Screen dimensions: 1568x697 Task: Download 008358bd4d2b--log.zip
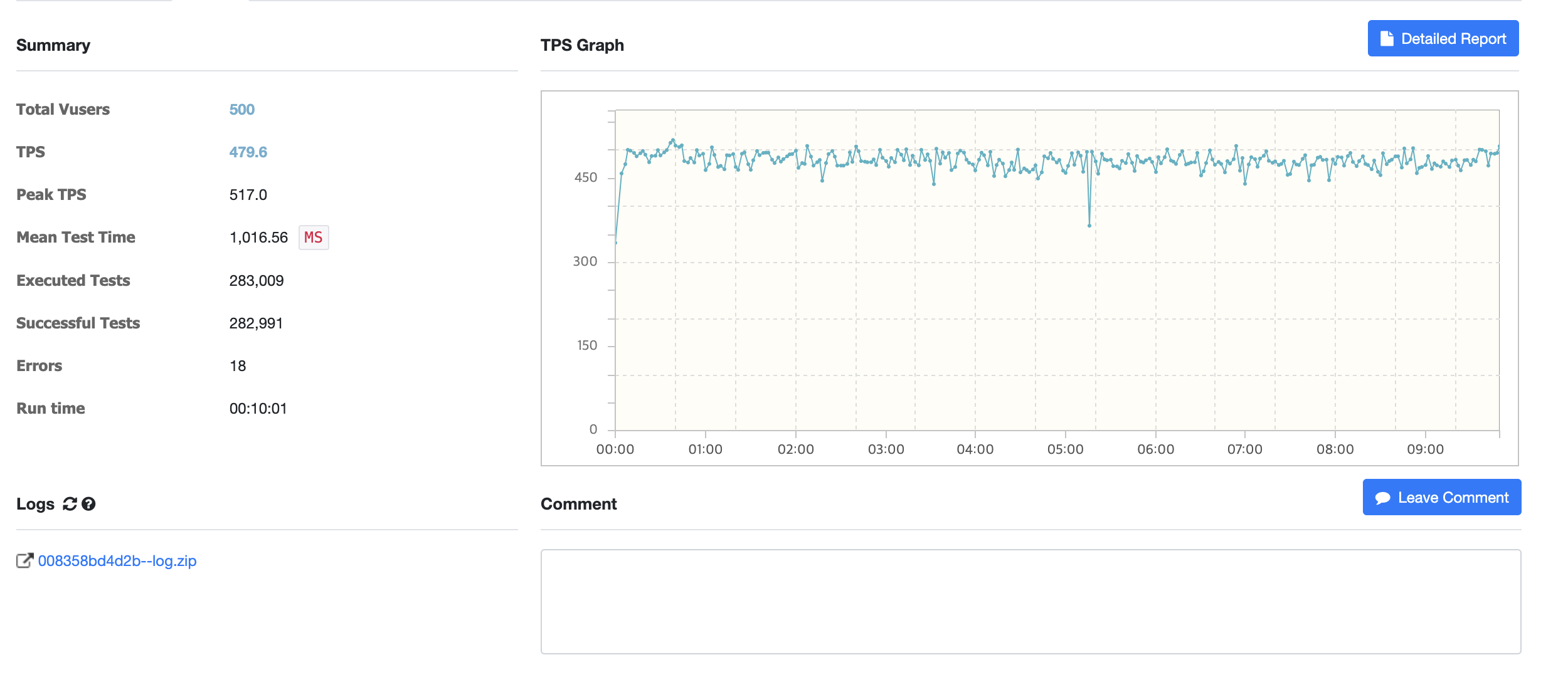(x=117, y=561)
